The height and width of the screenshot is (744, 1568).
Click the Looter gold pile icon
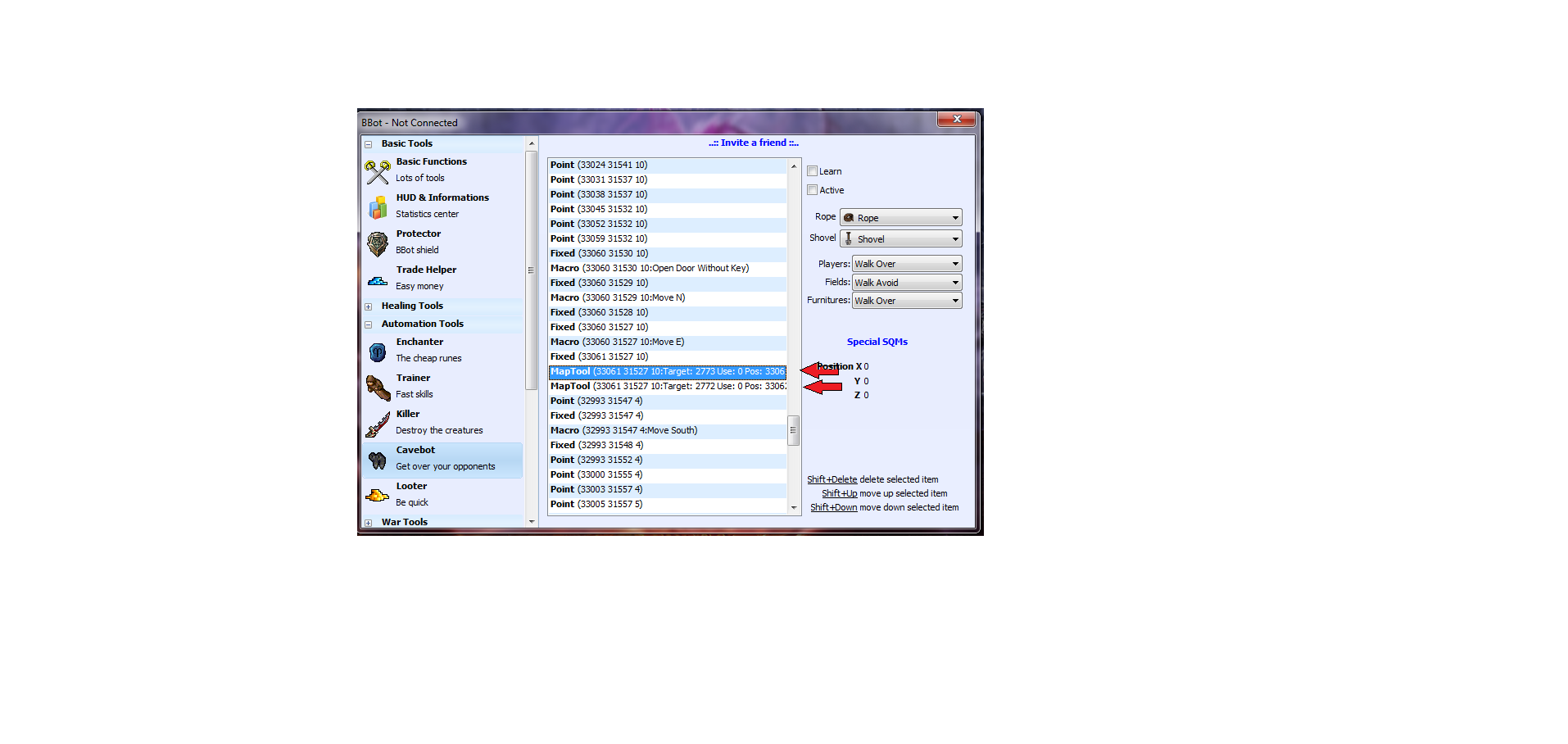coord(378,496)
